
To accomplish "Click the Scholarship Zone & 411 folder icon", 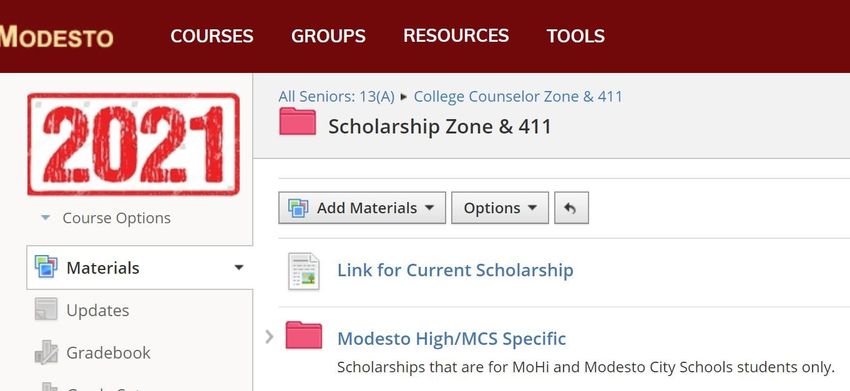I will 297,121.
